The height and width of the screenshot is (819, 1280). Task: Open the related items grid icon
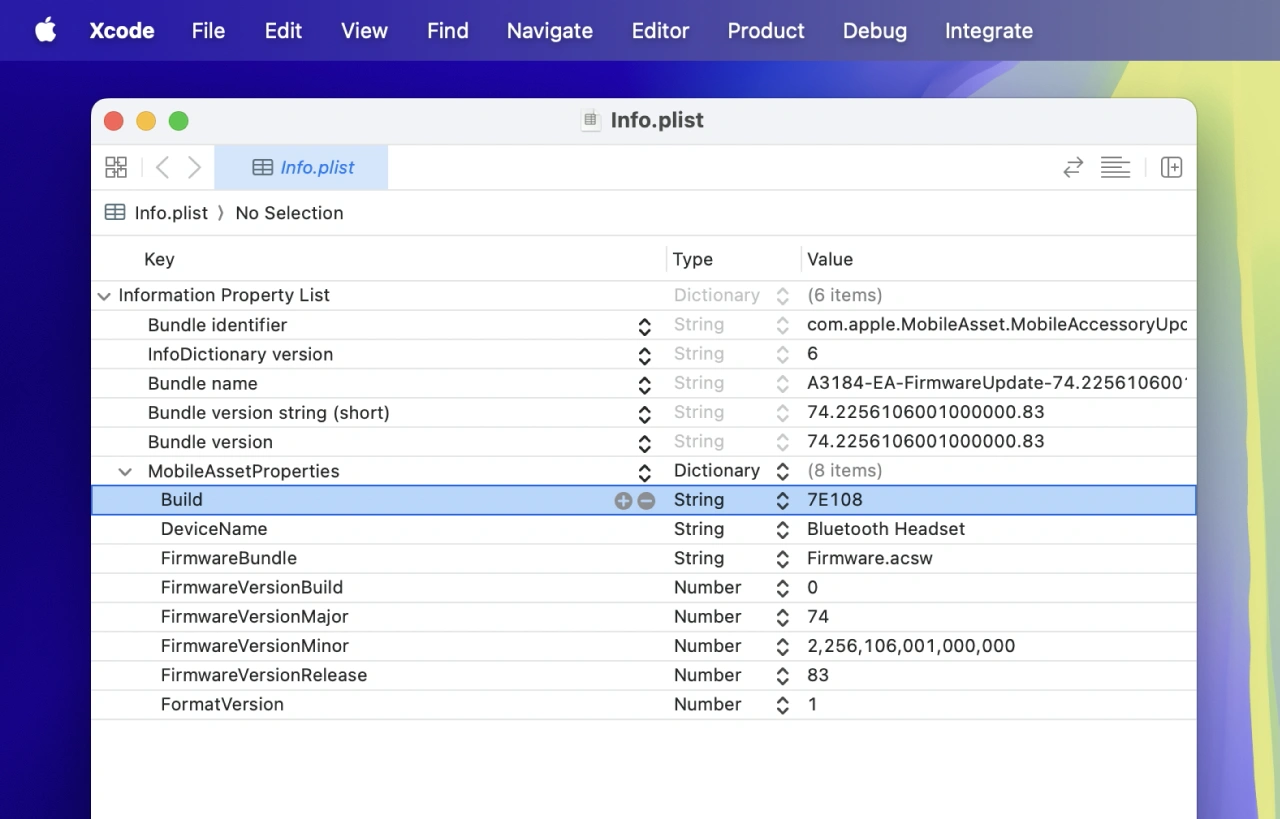116,167
